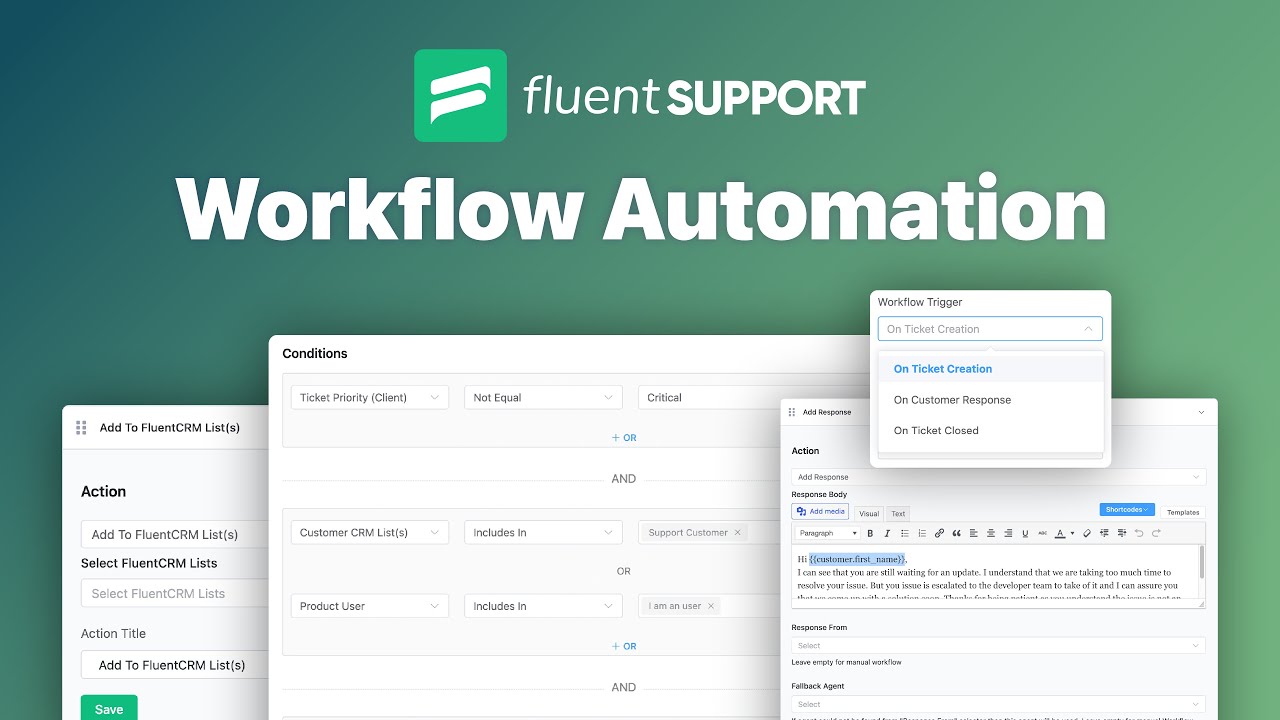Switch to Visual editor tab
Screen dimensions: 1280x720
coord(869,513)
